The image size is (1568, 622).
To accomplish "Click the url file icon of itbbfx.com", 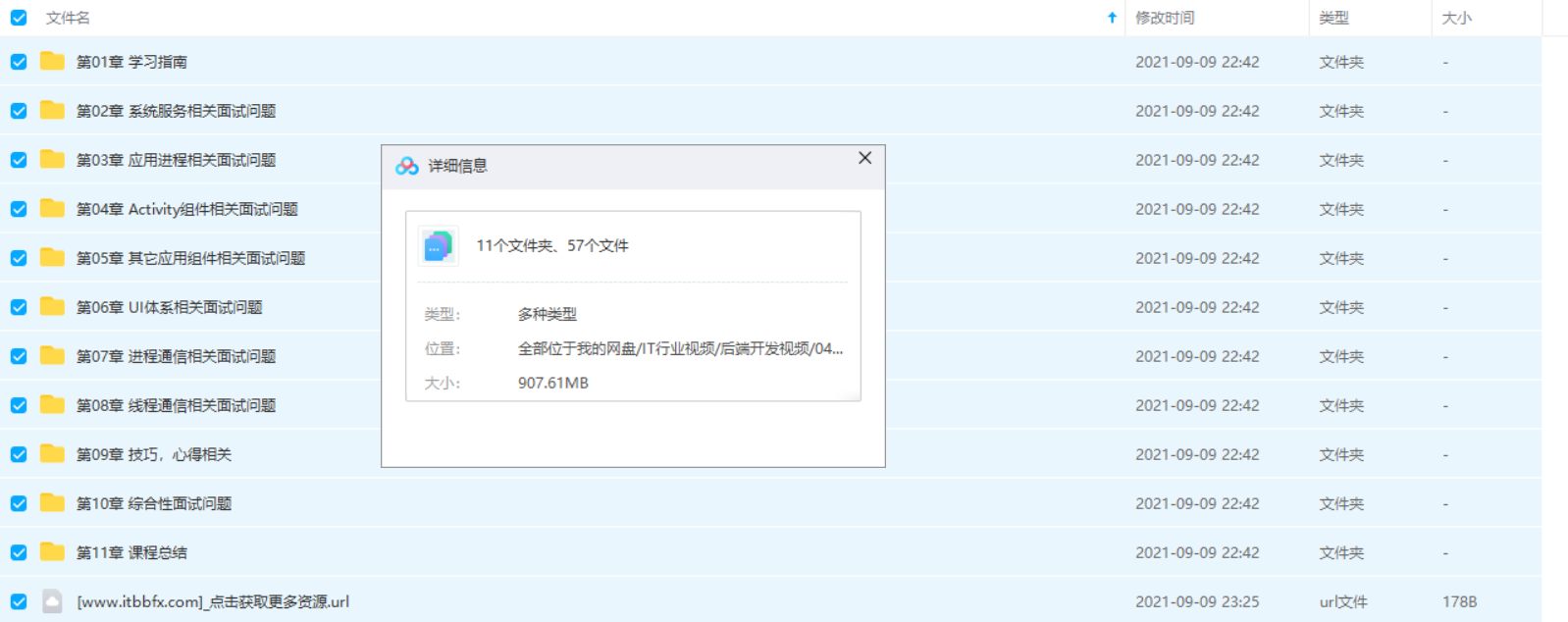I will (52, 601).
